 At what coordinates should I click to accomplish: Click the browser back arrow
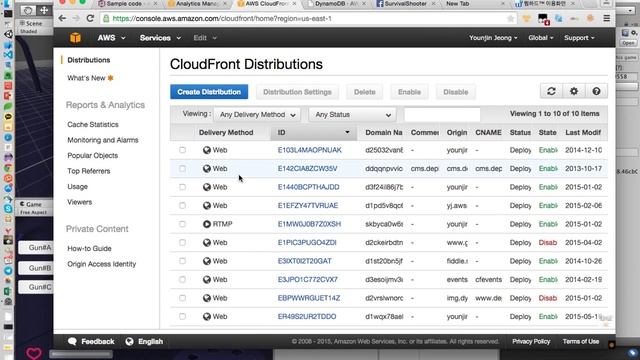coord(62,18)
